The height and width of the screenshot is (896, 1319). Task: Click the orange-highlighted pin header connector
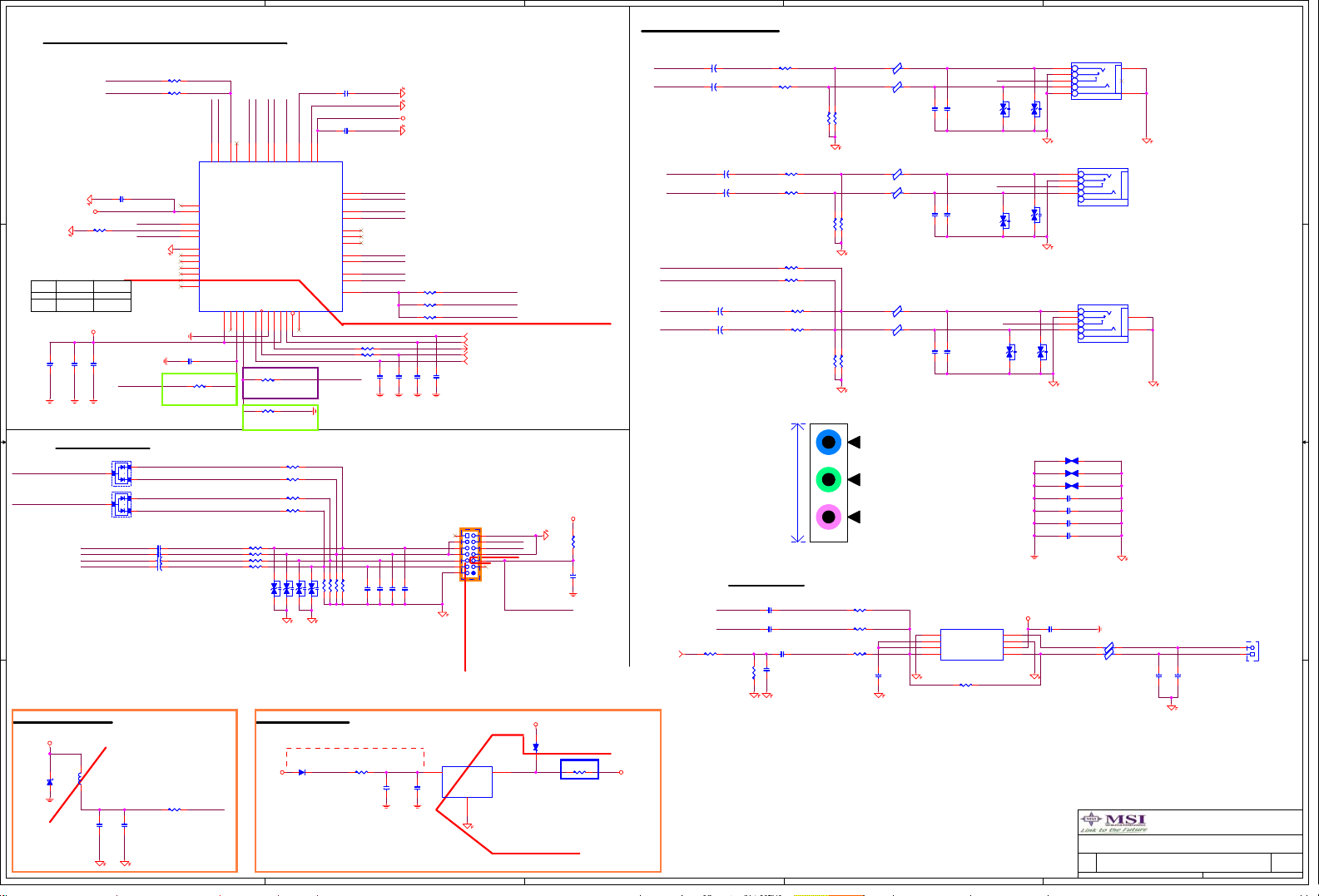coord(470,554)
